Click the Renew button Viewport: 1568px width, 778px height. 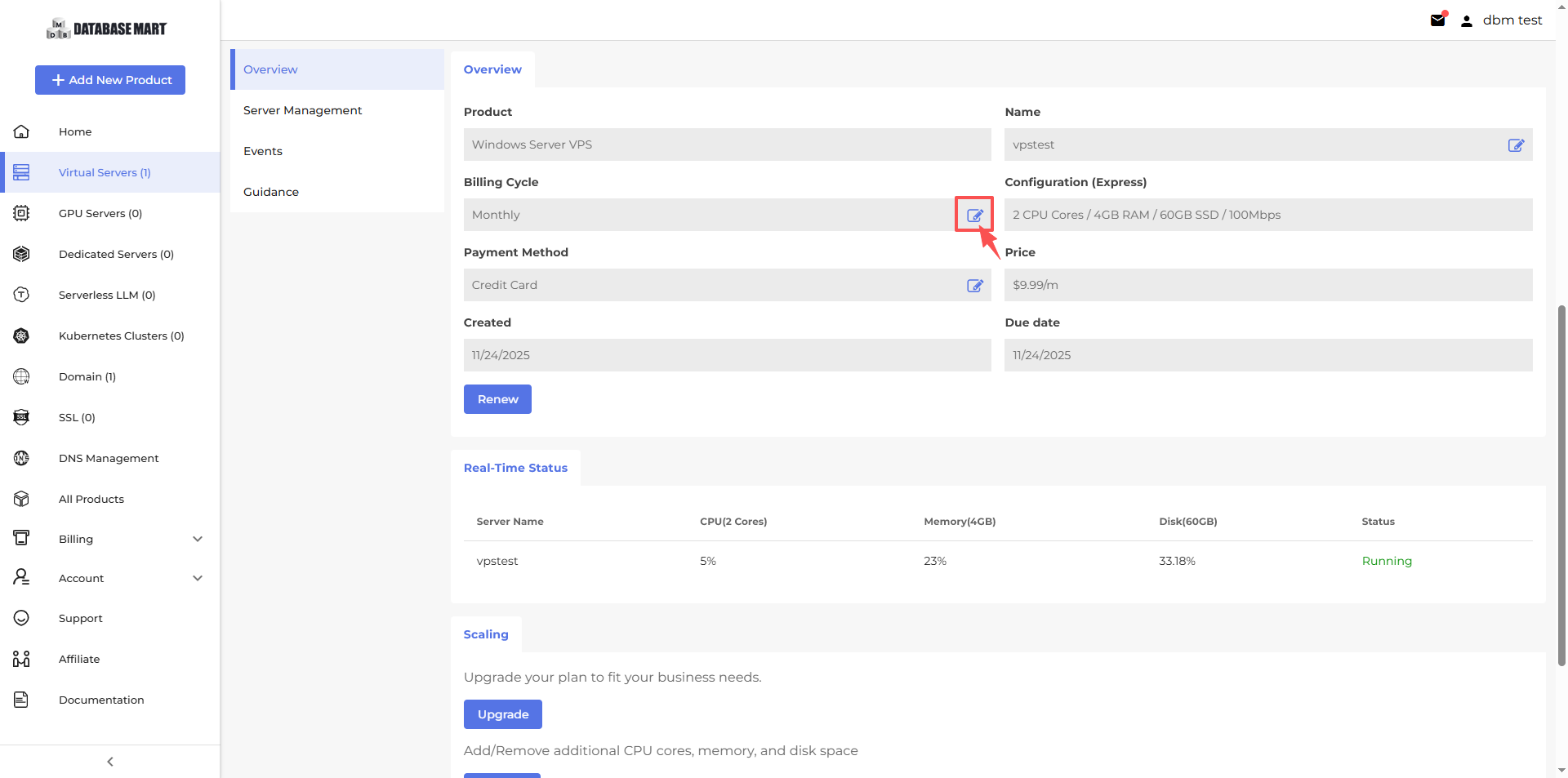click(497, 399)
